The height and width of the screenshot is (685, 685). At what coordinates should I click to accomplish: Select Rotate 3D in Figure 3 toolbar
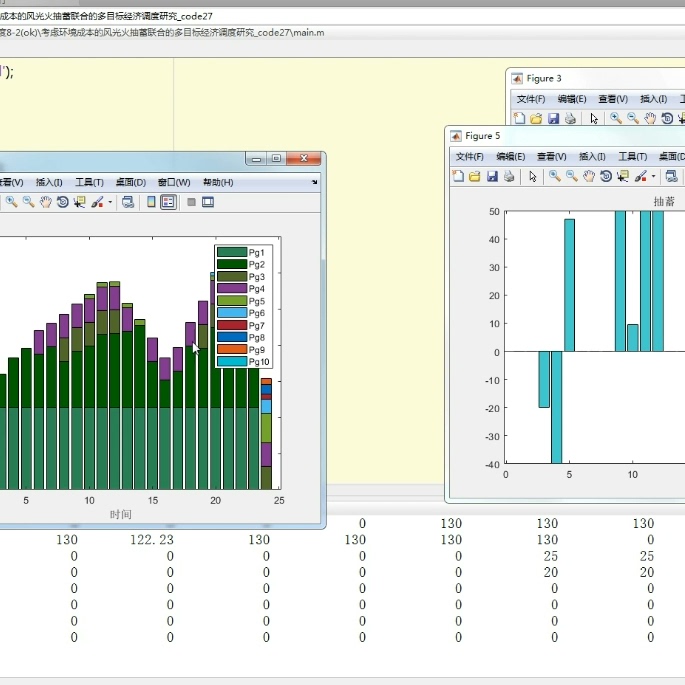click(667, 118)
